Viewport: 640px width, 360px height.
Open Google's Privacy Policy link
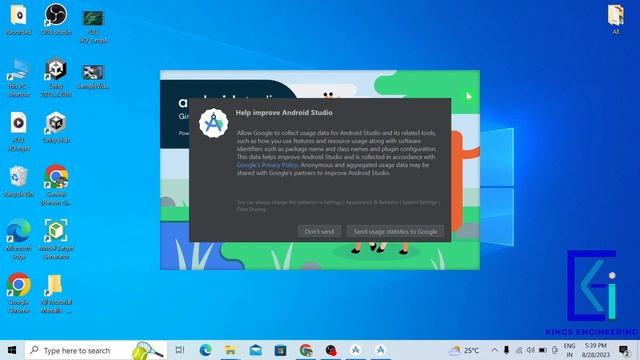click(x=267, y=165)
